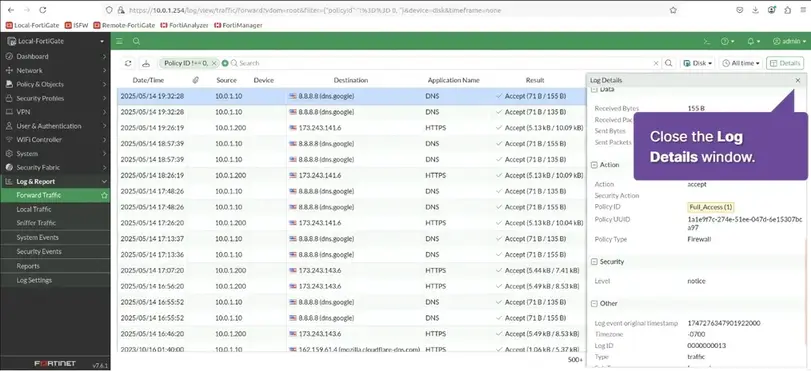The image size is (811, 371).
Task: Toggle favorite star on Forward Traffic
Action: tap(104, 196)
